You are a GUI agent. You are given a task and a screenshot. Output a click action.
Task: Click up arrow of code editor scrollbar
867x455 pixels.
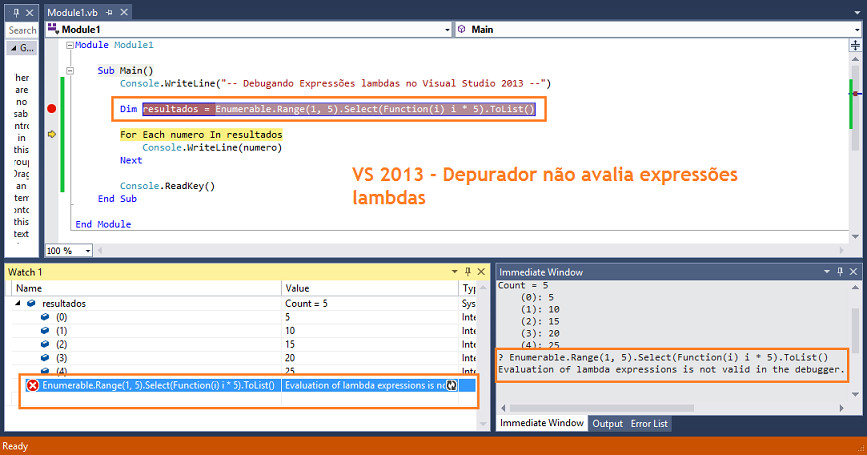[x=855, y=59]
